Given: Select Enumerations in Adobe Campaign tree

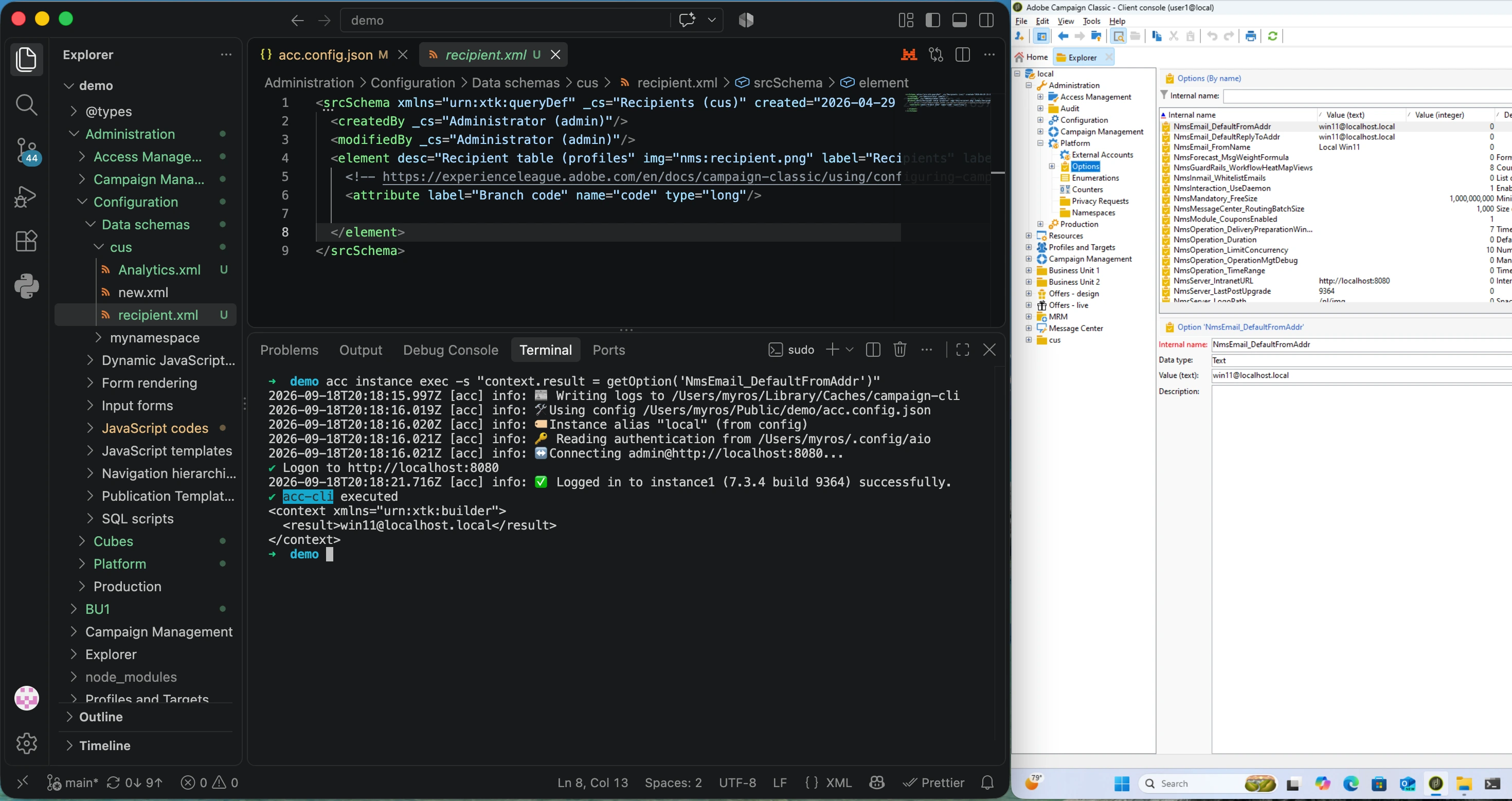Looking at the screenshot, I should pyautogui.click(x=1095, y=178).
